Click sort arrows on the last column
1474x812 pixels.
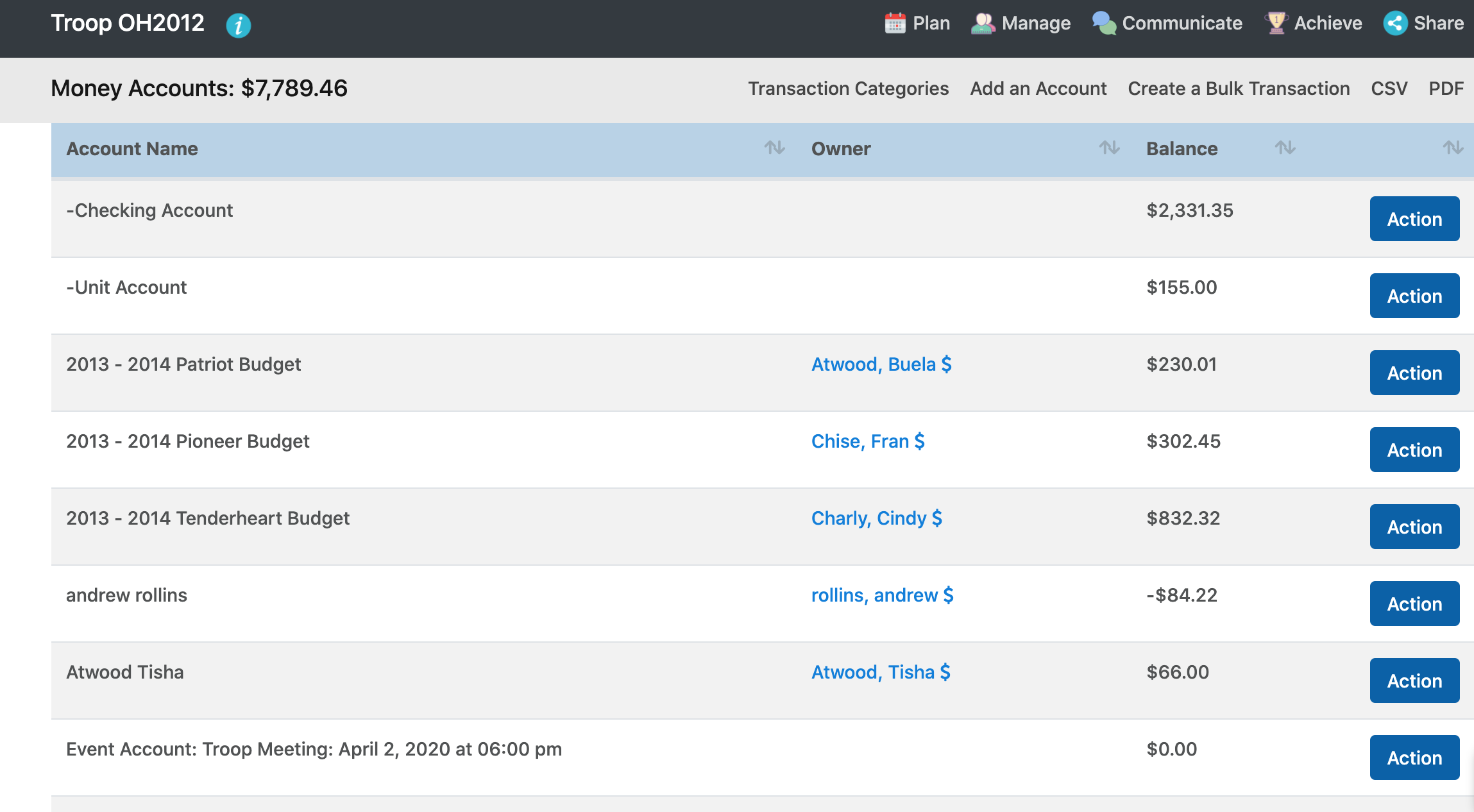tap(1453, 148)
